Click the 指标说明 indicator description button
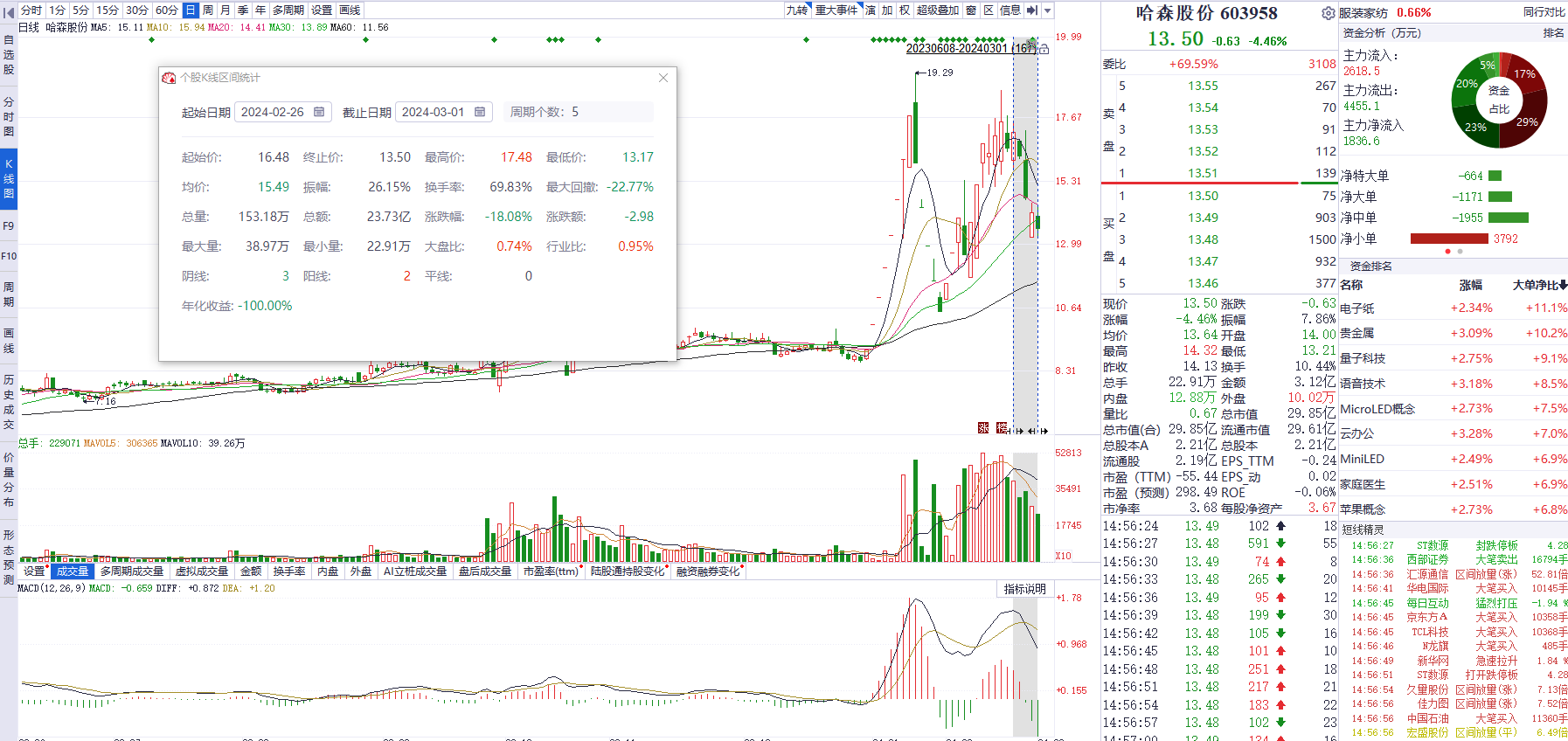Screen dimensions: 1568x741 pos(1024,589)
